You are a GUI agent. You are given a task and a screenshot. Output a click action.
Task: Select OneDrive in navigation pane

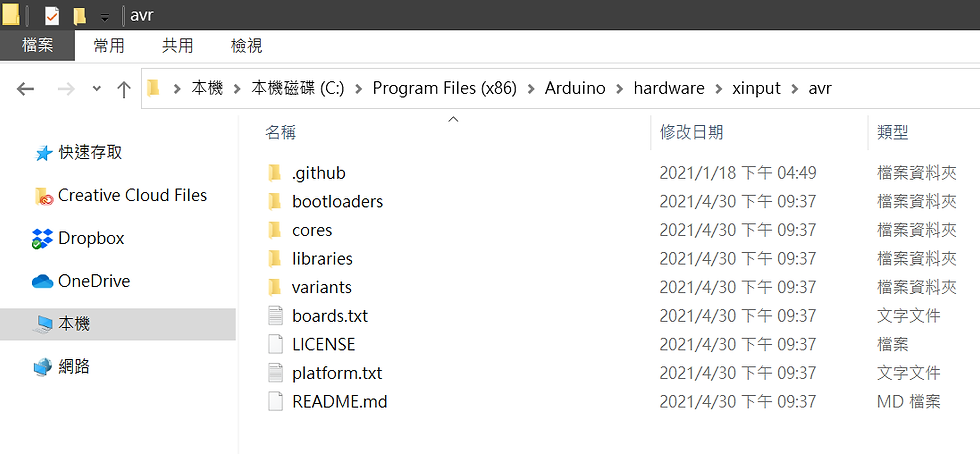tap(94, 281)
